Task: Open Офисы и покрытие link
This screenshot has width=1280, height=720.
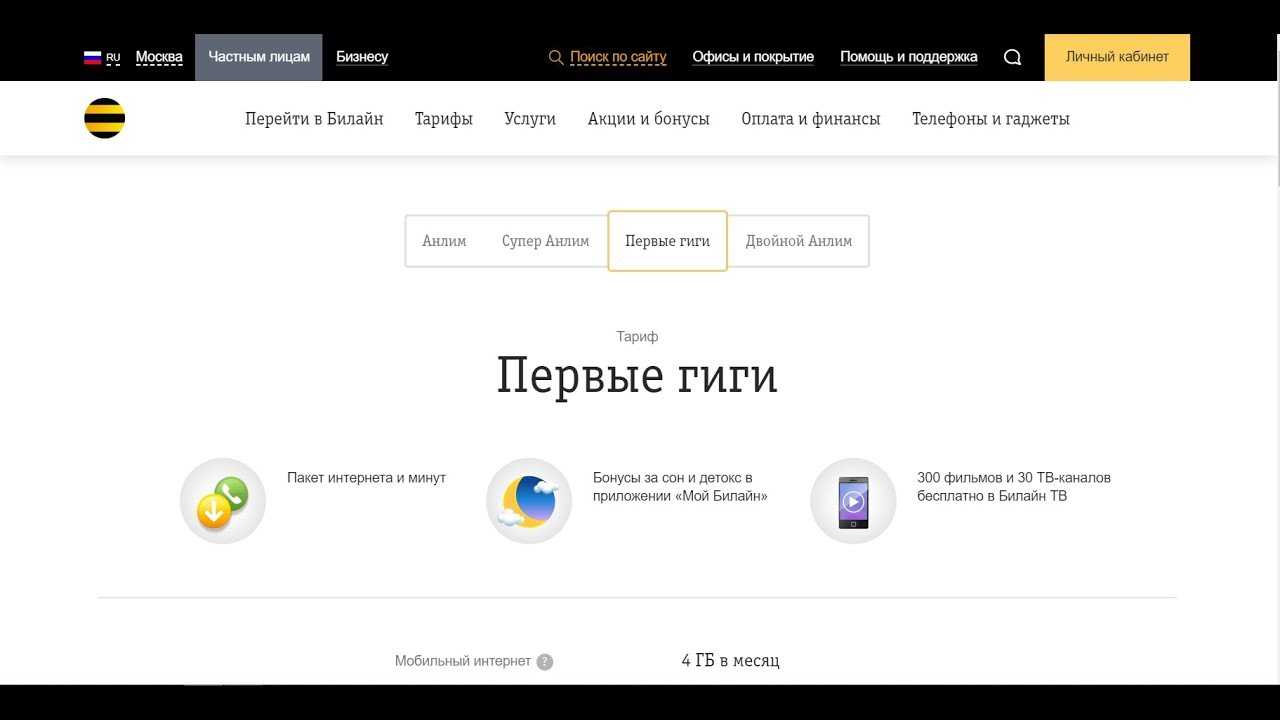Action: (752, 57)
